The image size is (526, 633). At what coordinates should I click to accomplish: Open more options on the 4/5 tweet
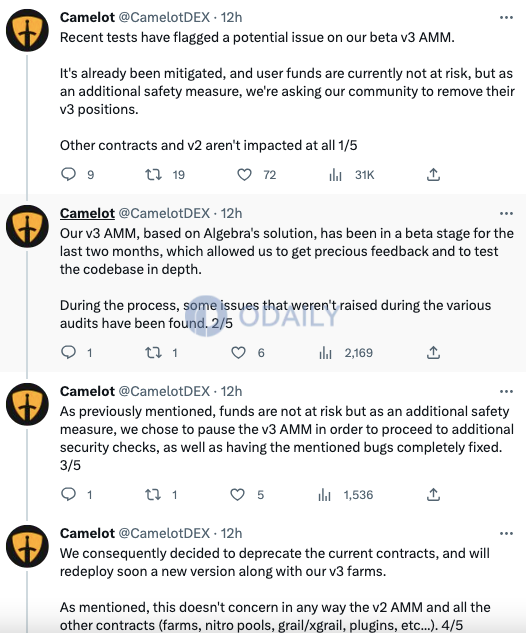506,533
